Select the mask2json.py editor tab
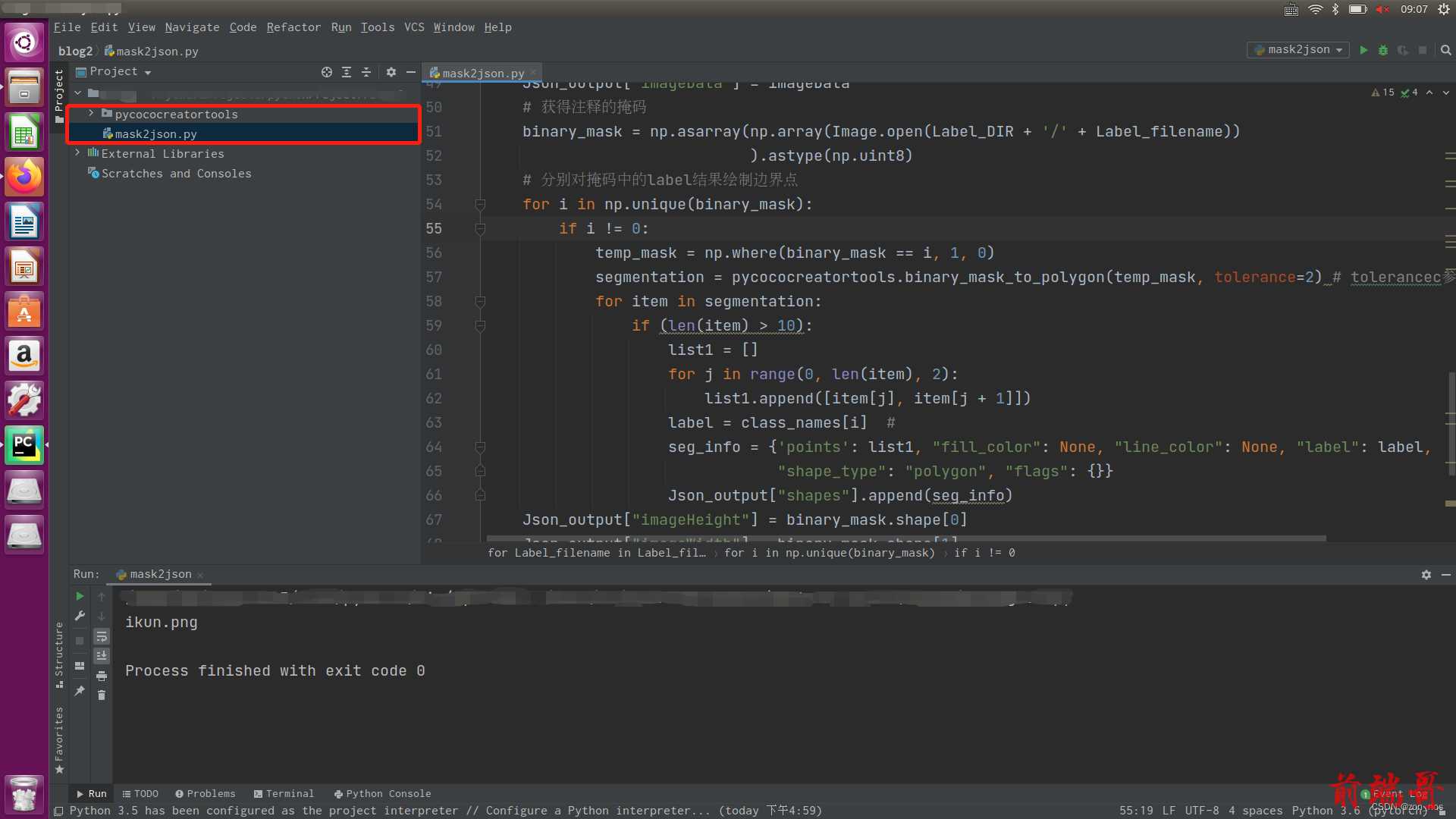 pyautogui.click(x=482, y=73)
